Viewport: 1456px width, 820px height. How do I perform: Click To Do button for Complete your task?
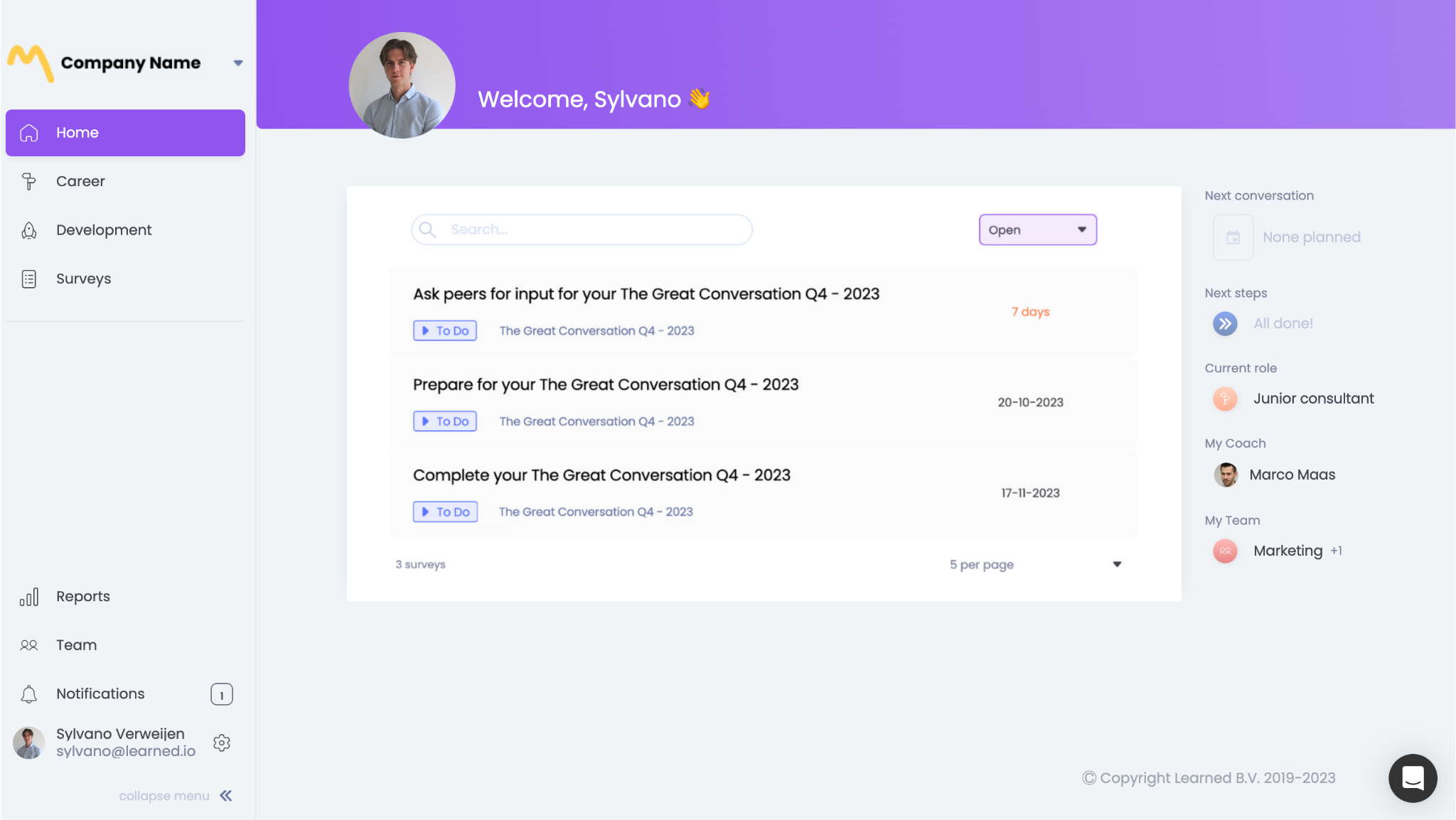pos(445,512)
